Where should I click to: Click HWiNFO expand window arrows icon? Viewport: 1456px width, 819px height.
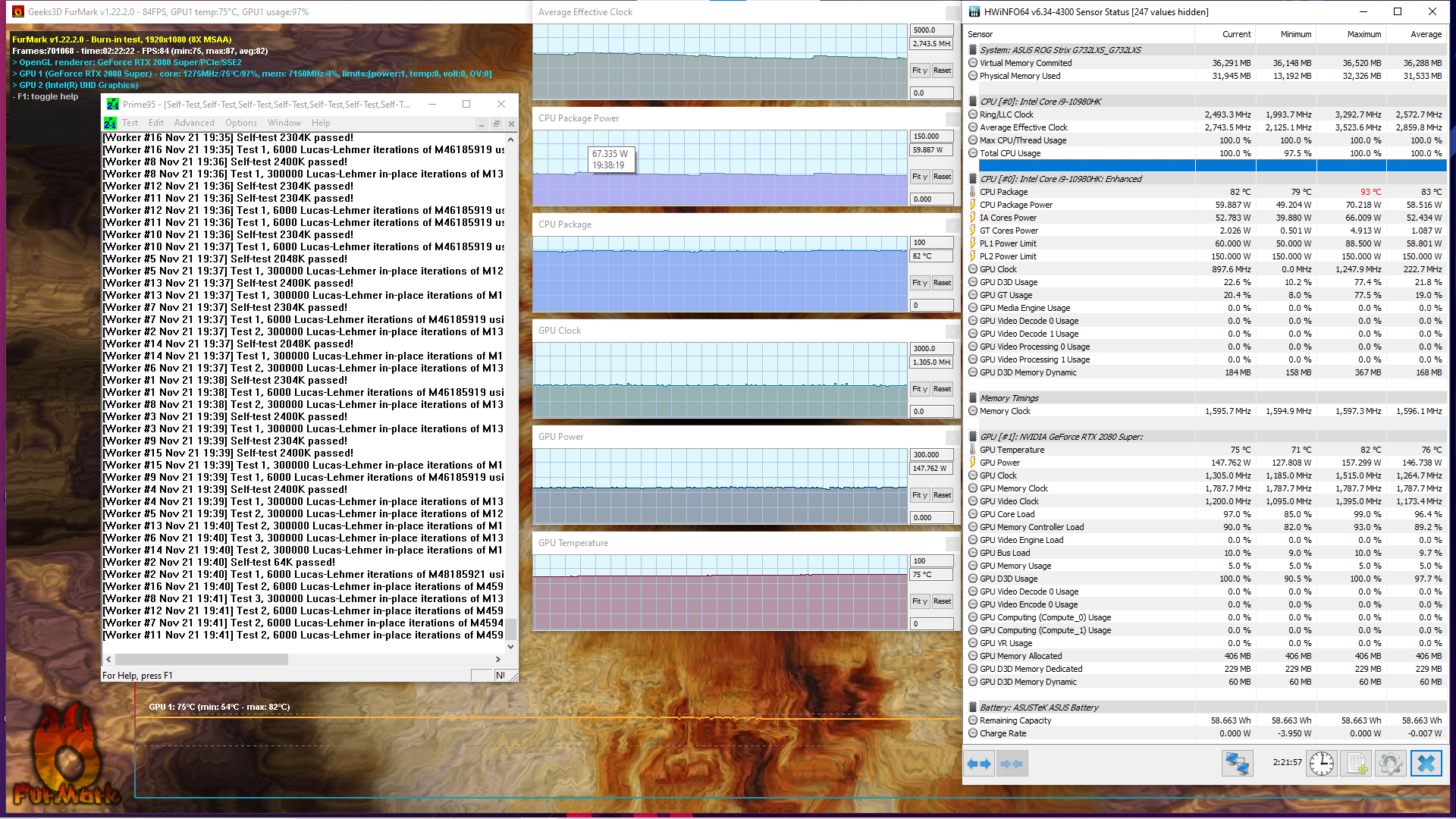point(979,764)
